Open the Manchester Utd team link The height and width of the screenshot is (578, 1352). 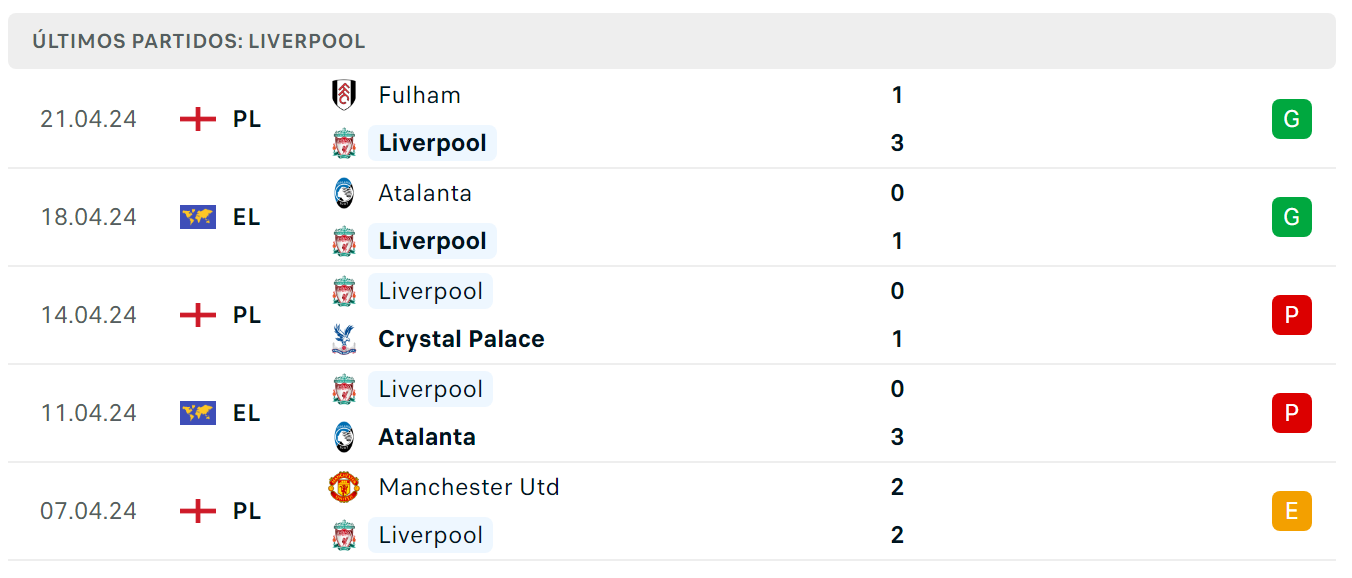[x=469, y=487]
